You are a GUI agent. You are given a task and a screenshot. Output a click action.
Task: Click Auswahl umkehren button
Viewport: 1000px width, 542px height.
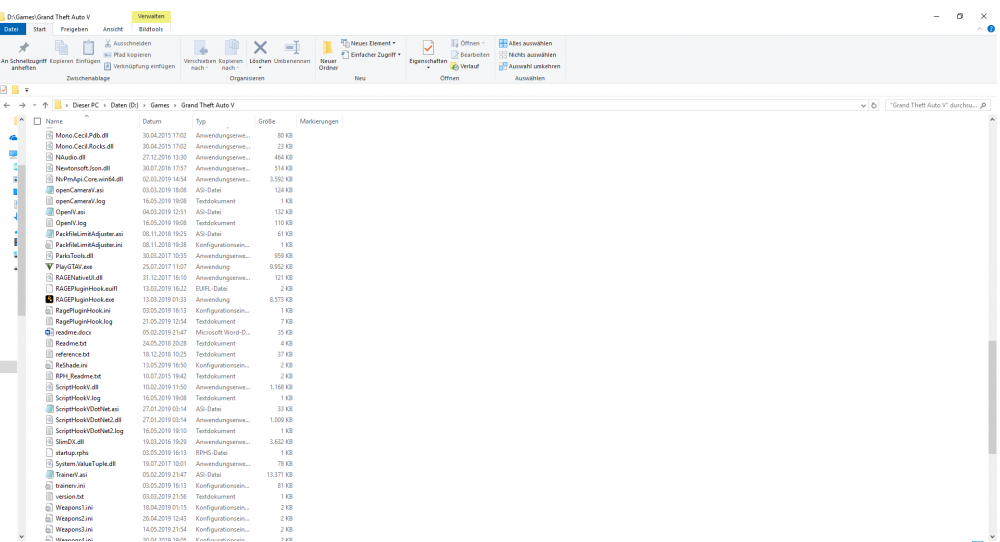tap(534, 66)
